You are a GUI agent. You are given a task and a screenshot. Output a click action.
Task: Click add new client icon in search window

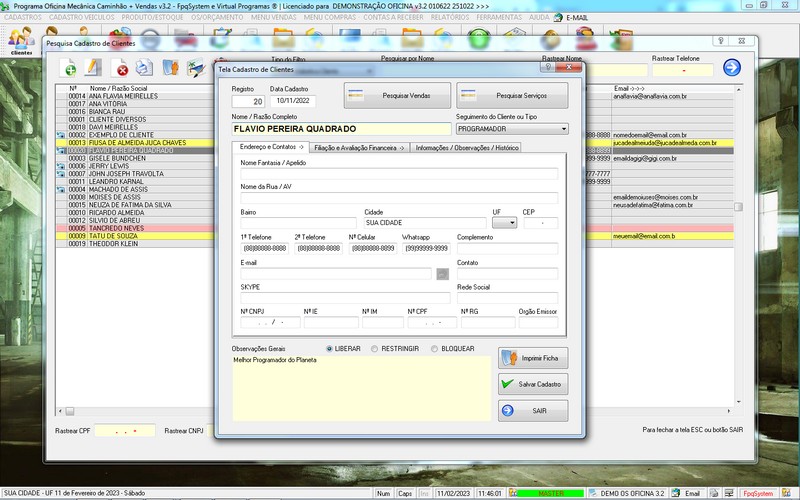click(x=68, y=67)
